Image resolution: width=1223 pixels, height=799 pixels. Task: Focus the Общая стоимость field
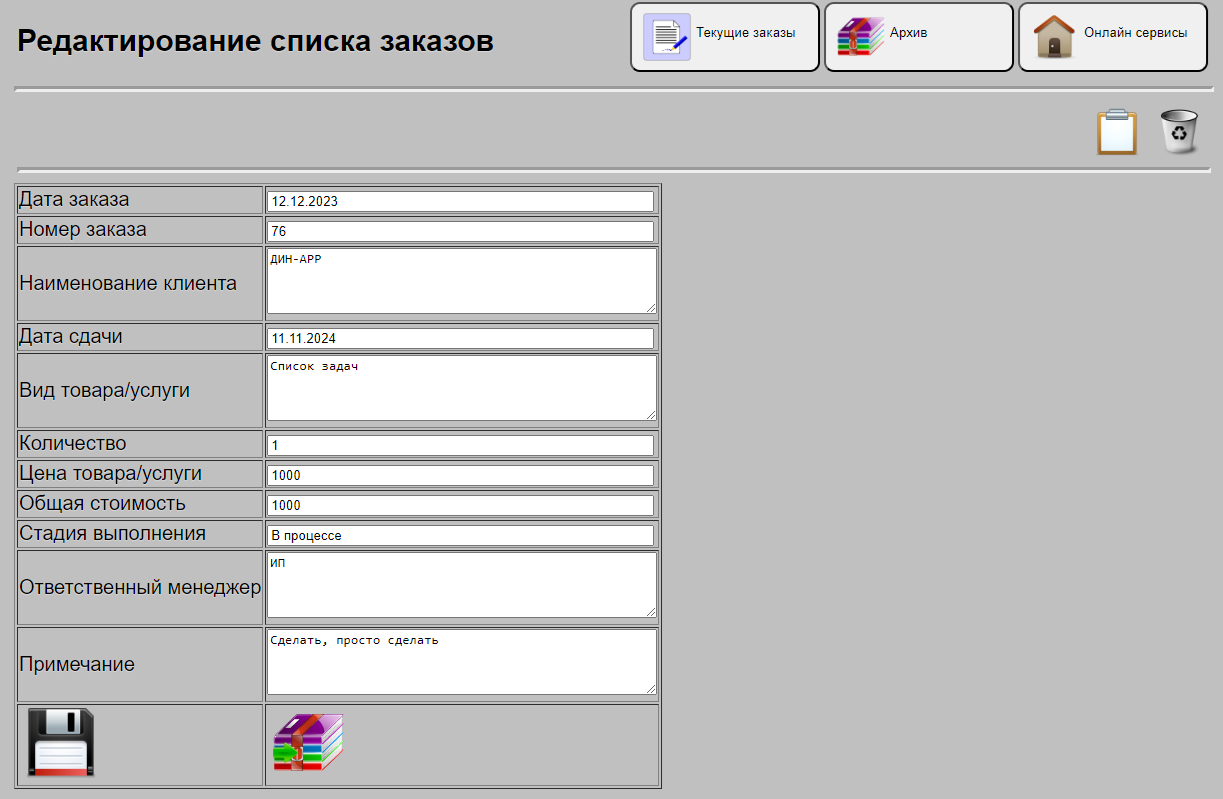460,505
